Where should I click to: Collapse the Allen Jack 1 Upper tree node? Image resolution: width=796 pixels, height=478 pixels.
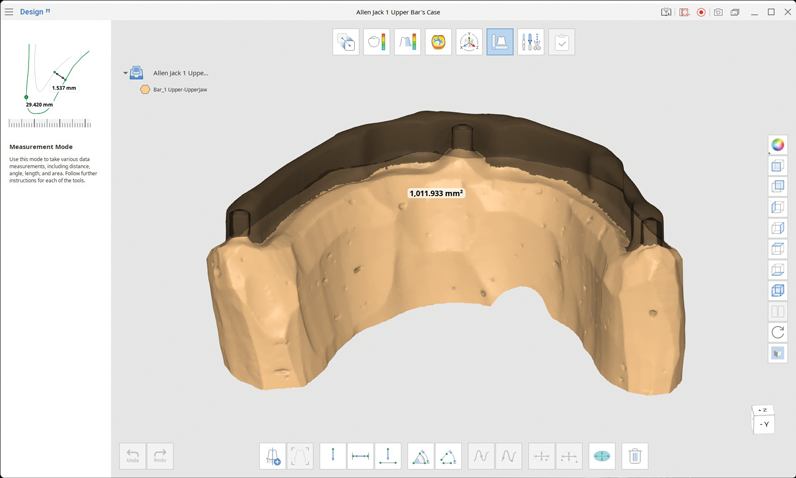125,73
